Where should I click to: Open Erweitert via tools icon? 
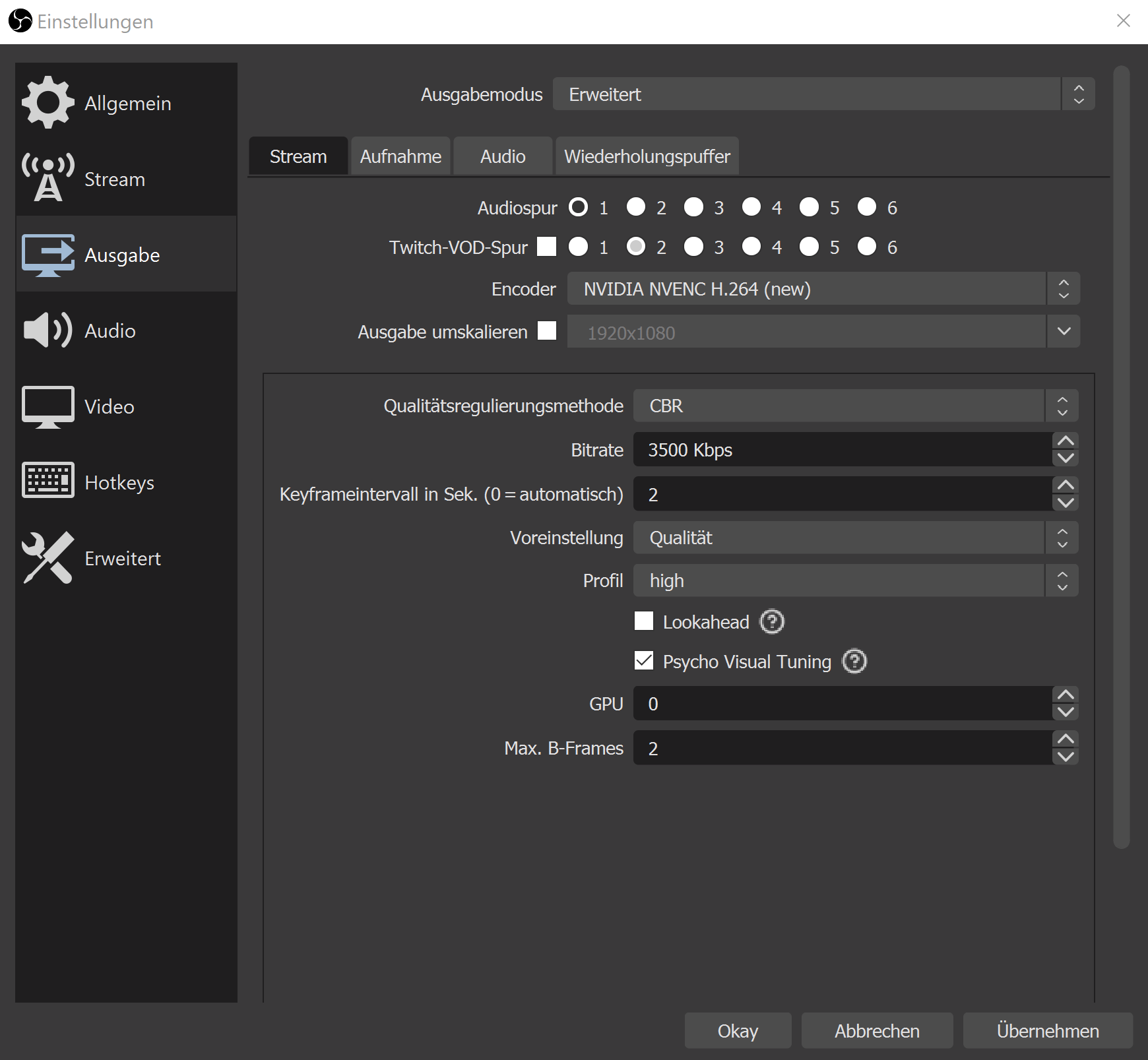click(48, 558)
